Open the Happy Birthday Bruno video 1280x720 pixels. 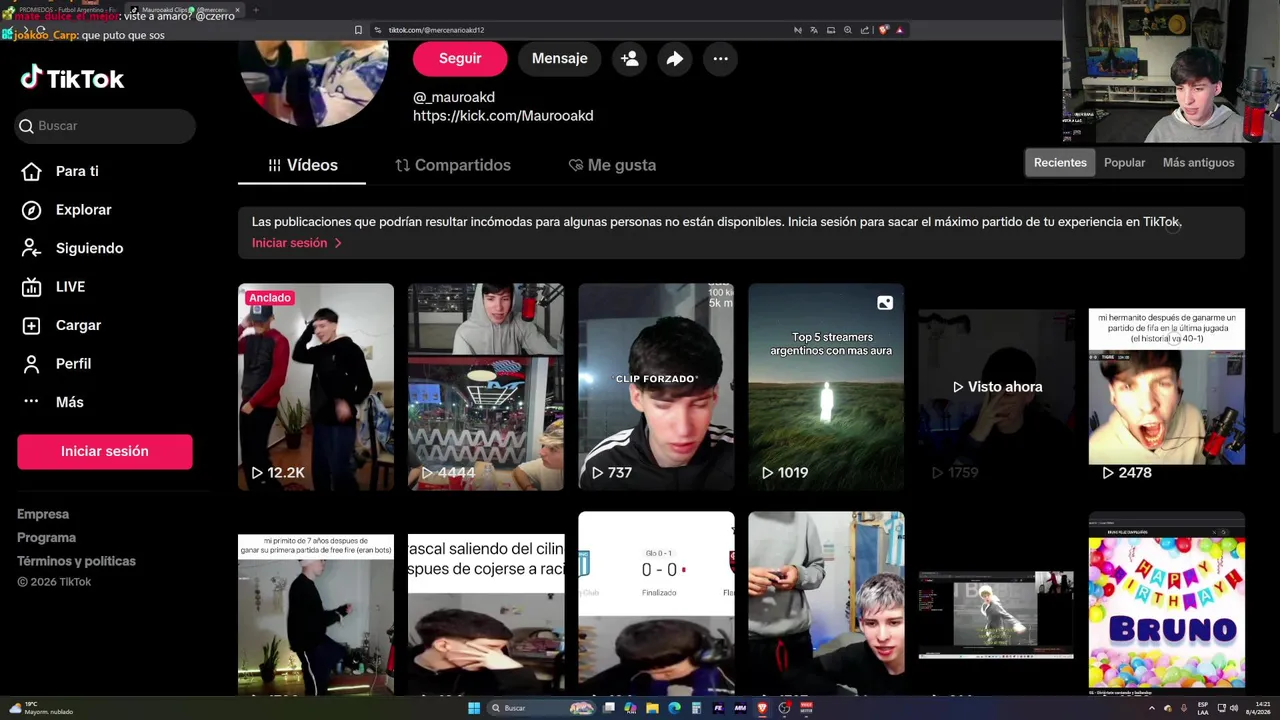tap(1166, 603)
